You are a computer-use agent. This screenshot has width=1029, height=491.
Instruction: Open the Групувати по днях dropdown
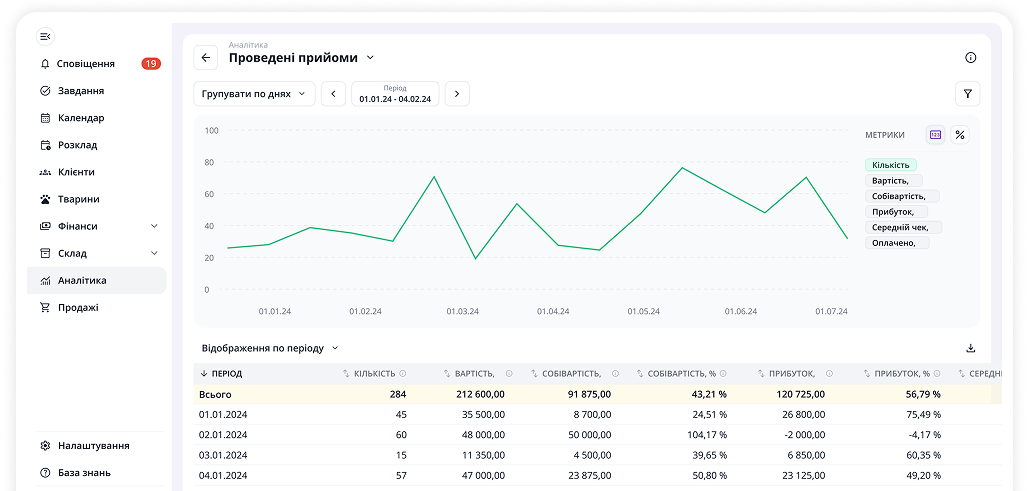coord(254,94)
